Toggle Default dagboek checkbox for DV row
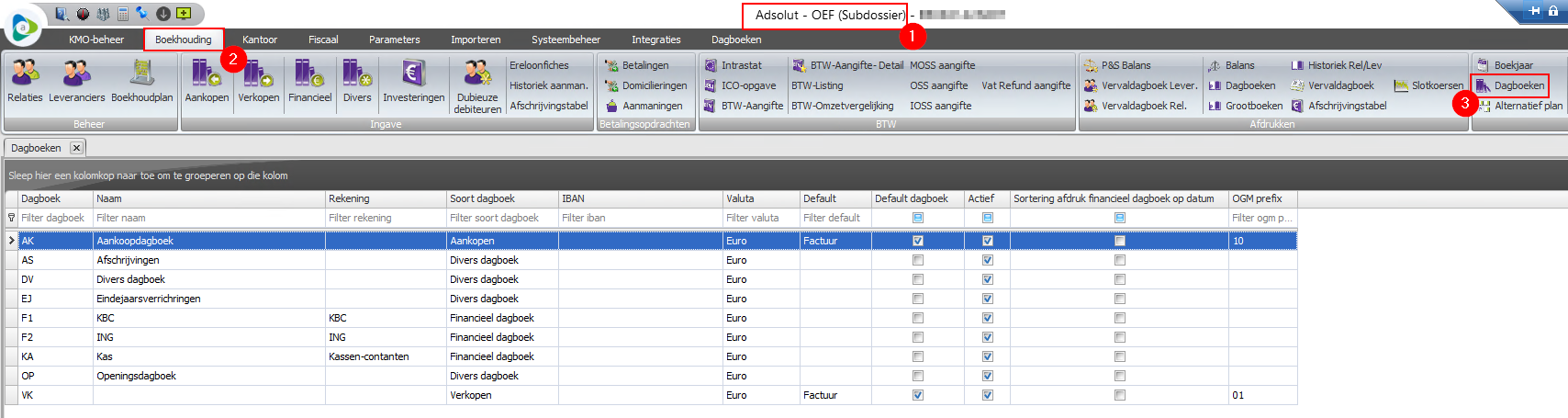1568x418 pixels. click(x=918, y=279)
